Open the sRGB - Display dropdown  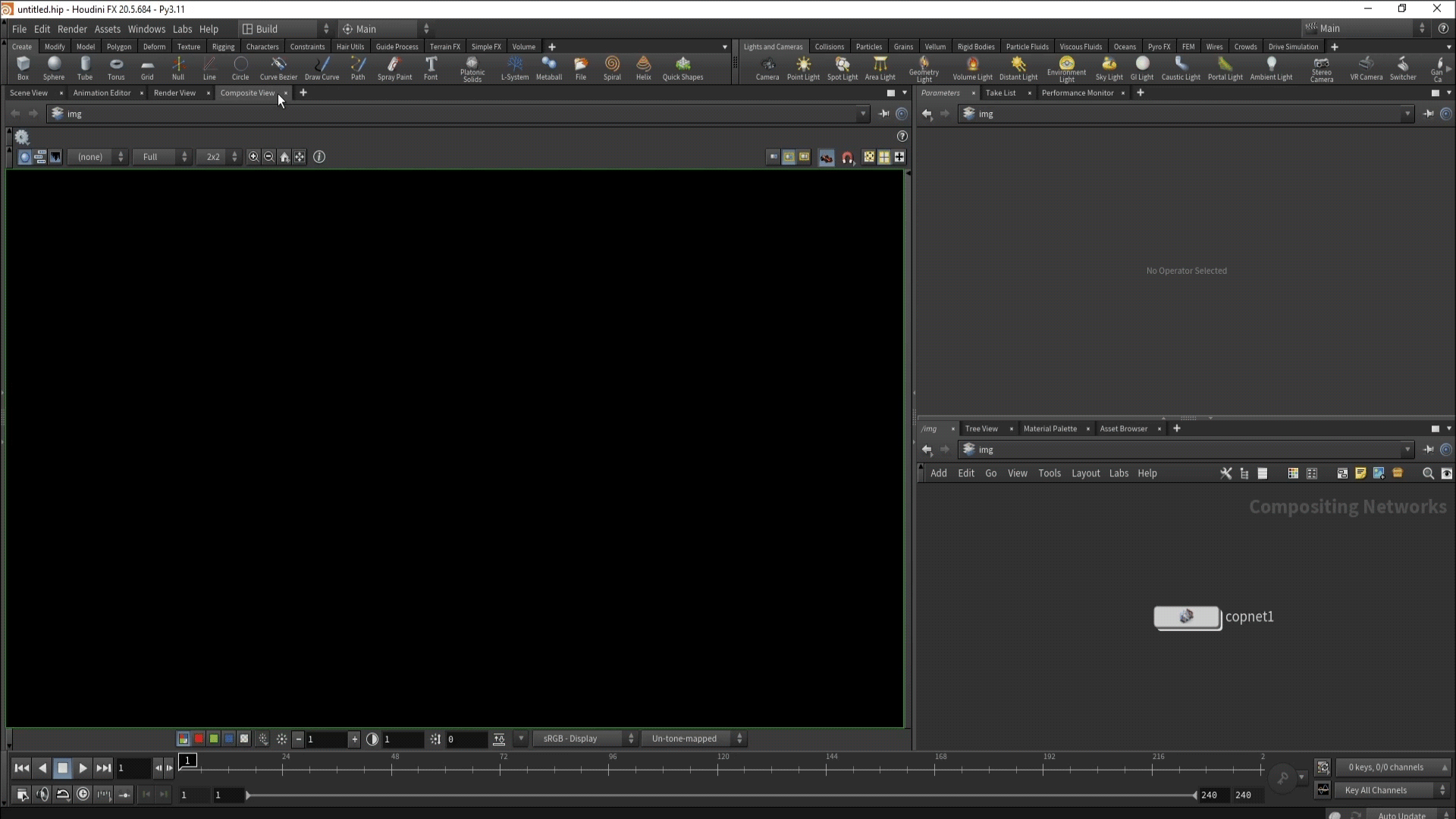(585, 739)
